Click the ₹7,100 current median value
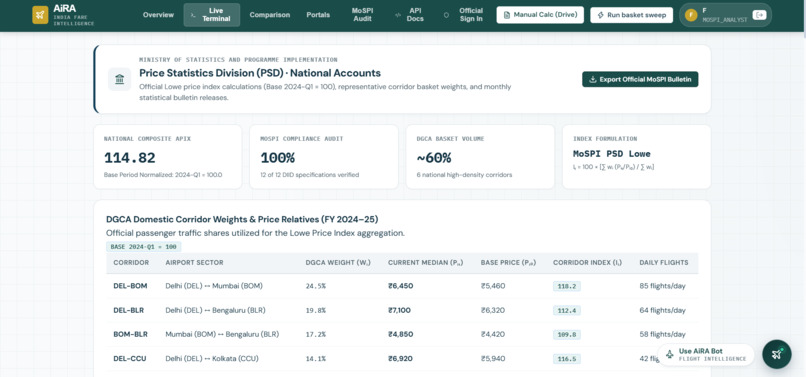806x377 pixels. point(399,310)
